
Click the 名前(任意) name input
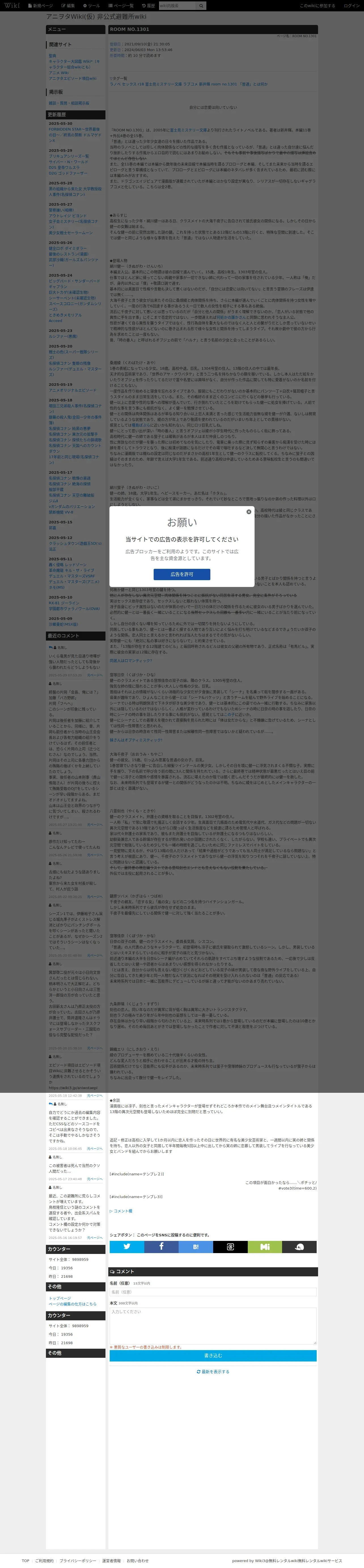tap(213, 1292)
